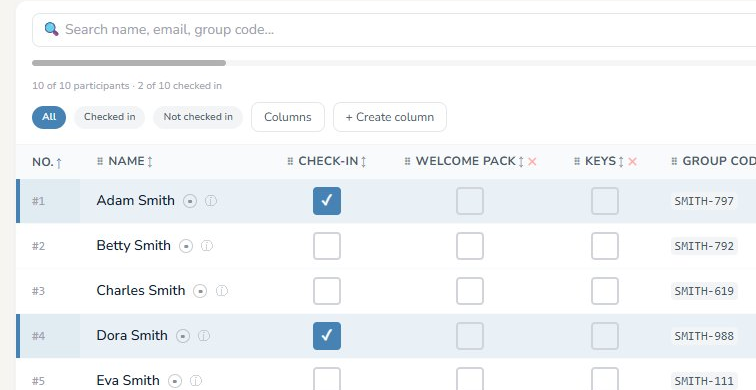The image size is (756, 390).
Task: Click the name Dora Smith
Action: coord(132,336)
